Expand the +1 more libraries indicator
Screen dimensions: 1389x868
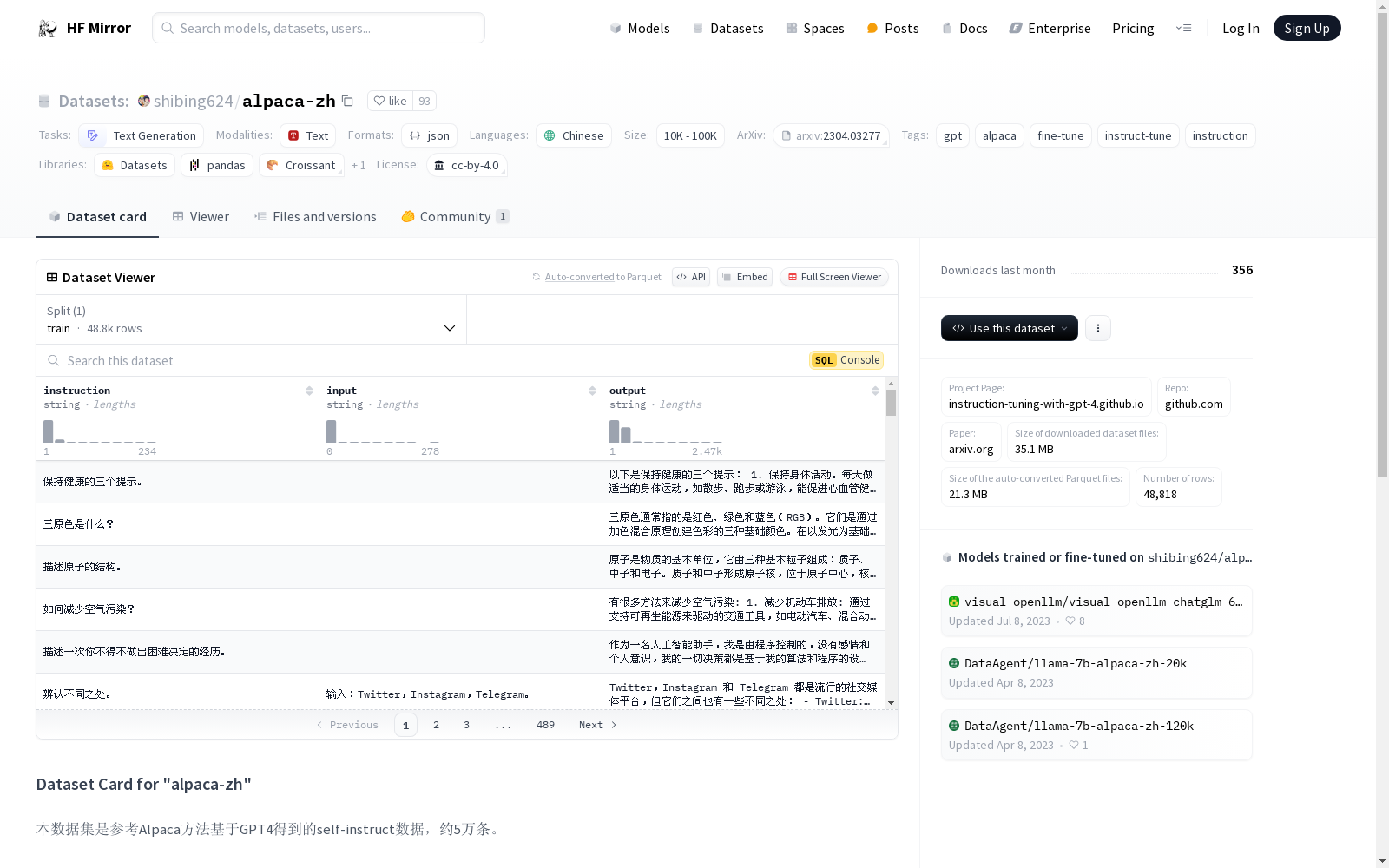[x=359, y=165]
